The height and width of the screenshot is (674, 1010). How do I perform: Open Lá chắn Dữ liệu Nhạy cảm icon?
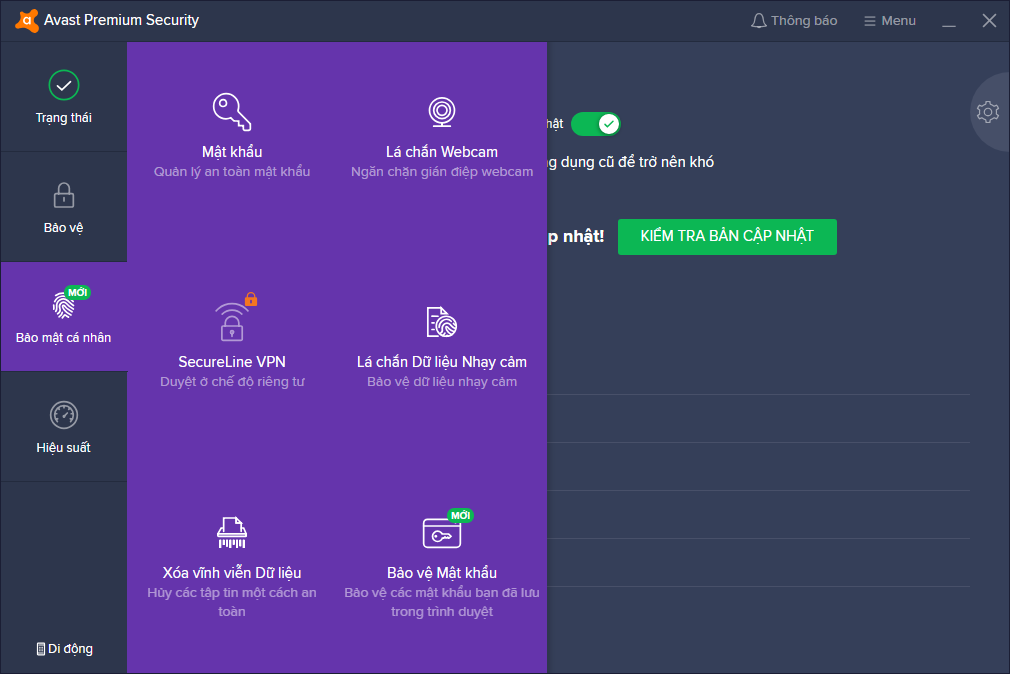point(442,322)
